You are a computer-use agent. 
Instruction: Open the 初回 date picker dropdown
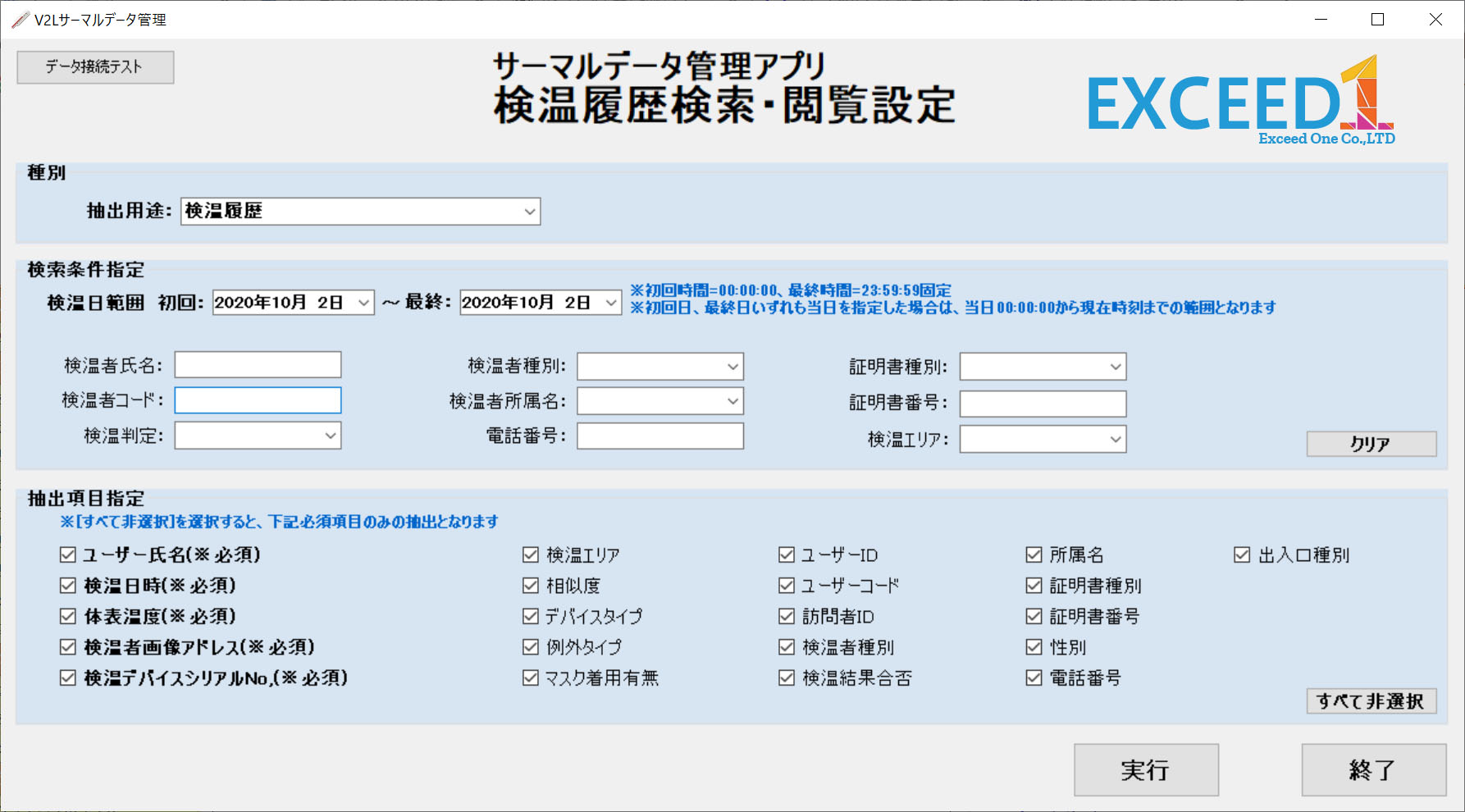tap(363, 302)
